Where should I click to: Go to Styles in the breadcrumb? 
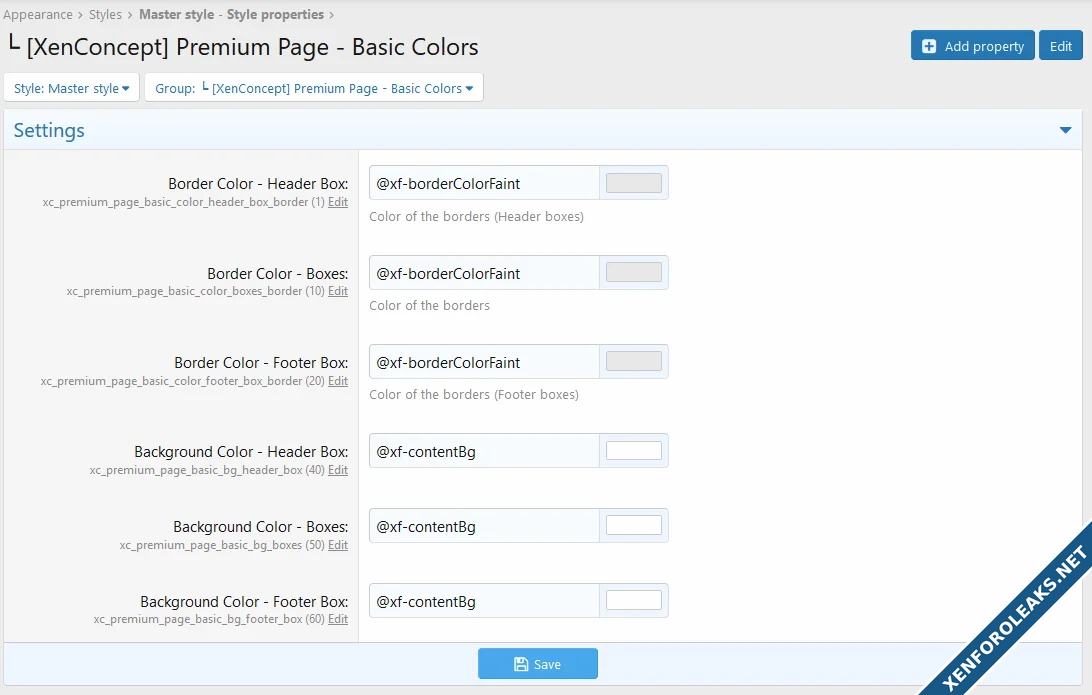[x=105, y=14]
